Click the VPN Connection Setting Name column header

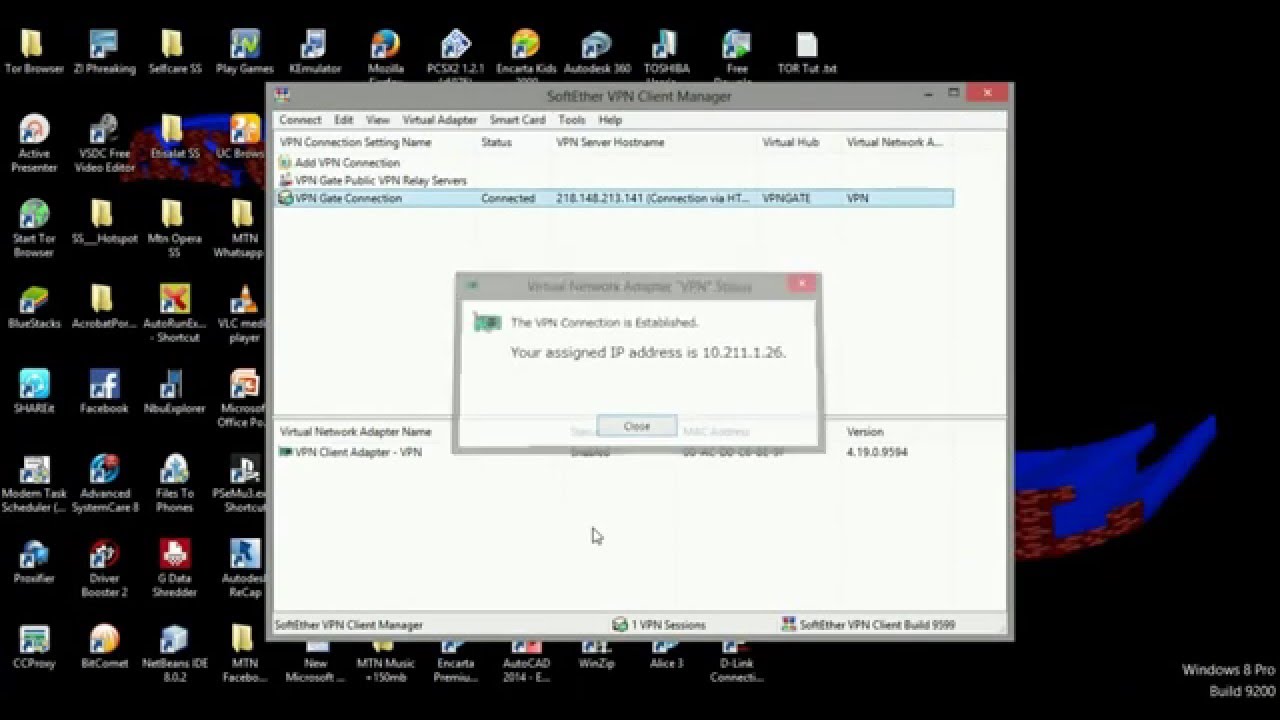point(356,143)
